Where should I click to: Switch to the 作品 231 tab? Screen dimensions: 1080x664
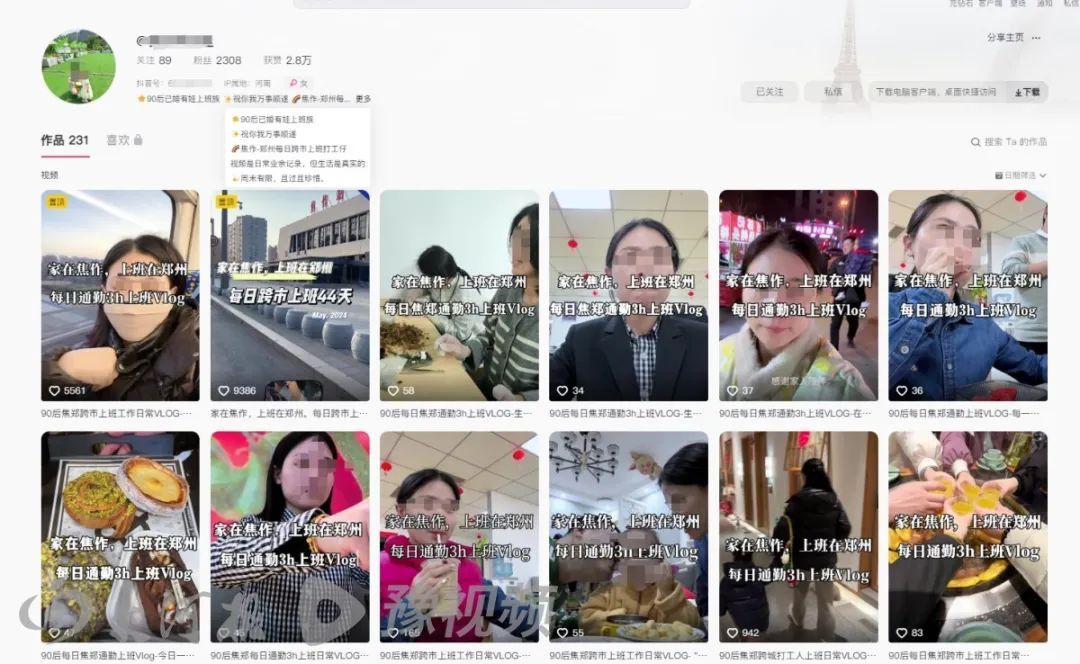click(65, 140)
